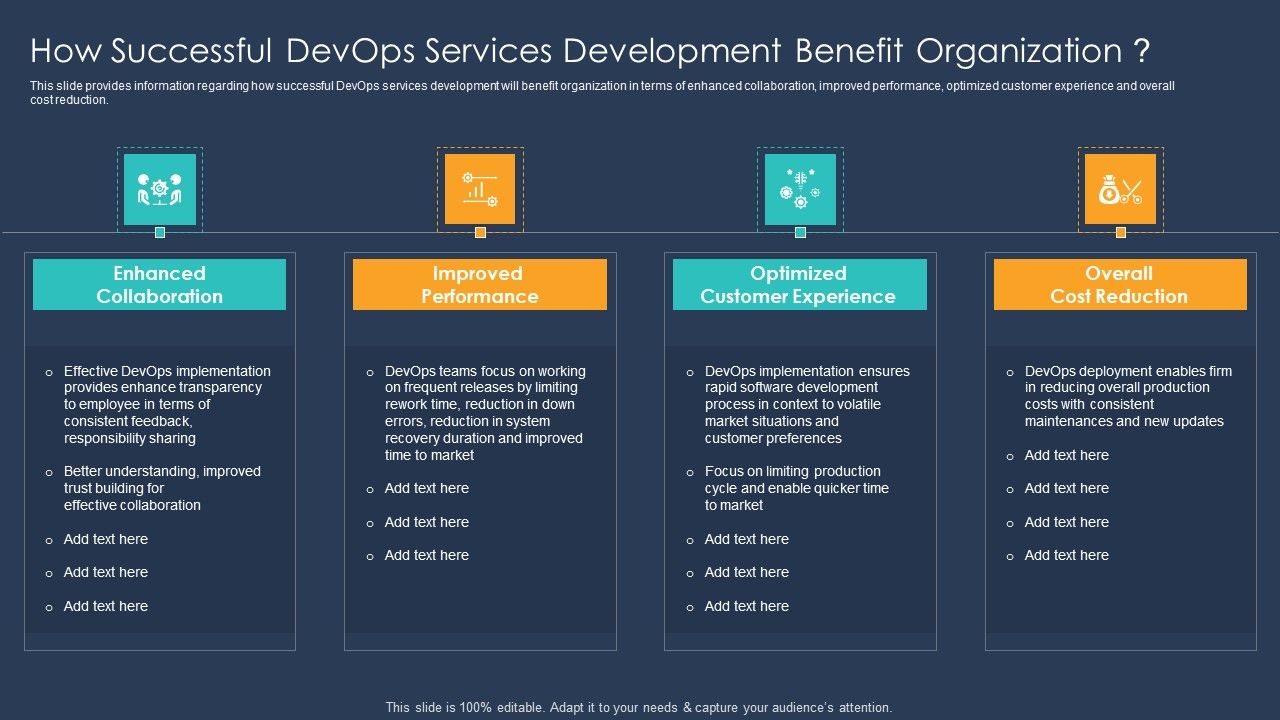Select the 'DevOps deployment enables firm' bullet
The width and height of the screenshot is (1280, 720).
tap(1128, 396)
